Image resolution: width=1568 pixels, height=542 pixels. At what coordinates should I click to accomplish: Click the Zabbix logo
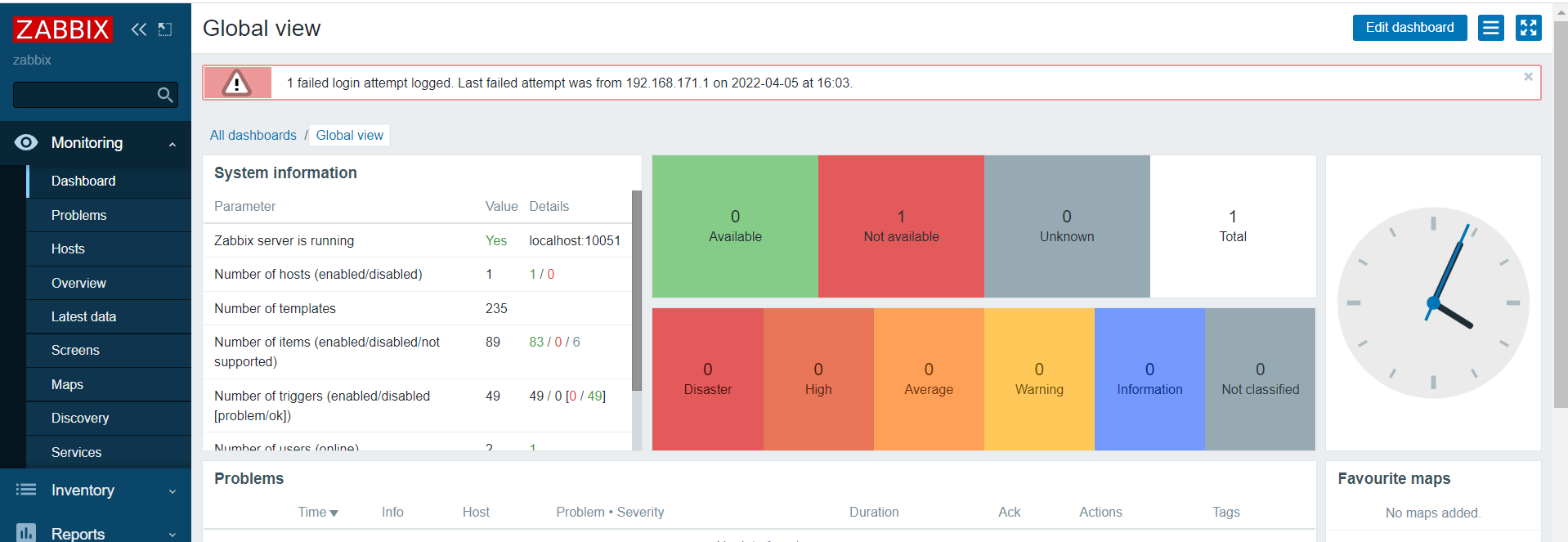coord(62,29)
